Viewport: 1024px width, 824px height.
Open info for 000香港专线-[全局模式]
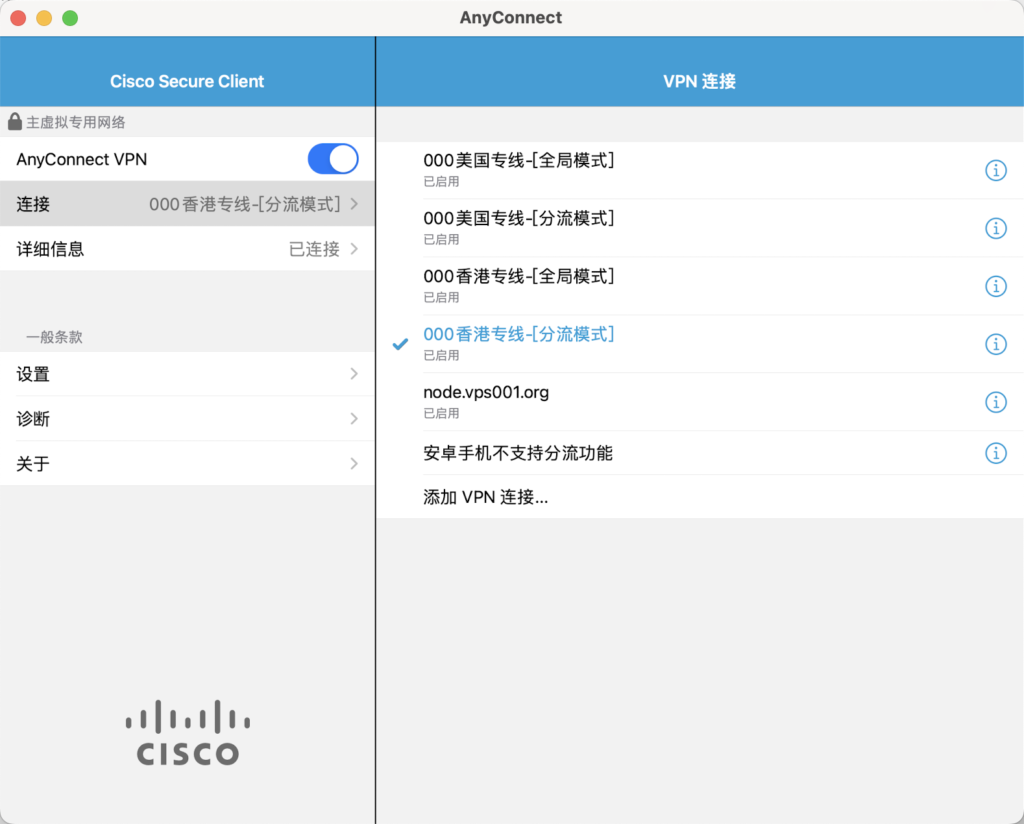point(995,286)
